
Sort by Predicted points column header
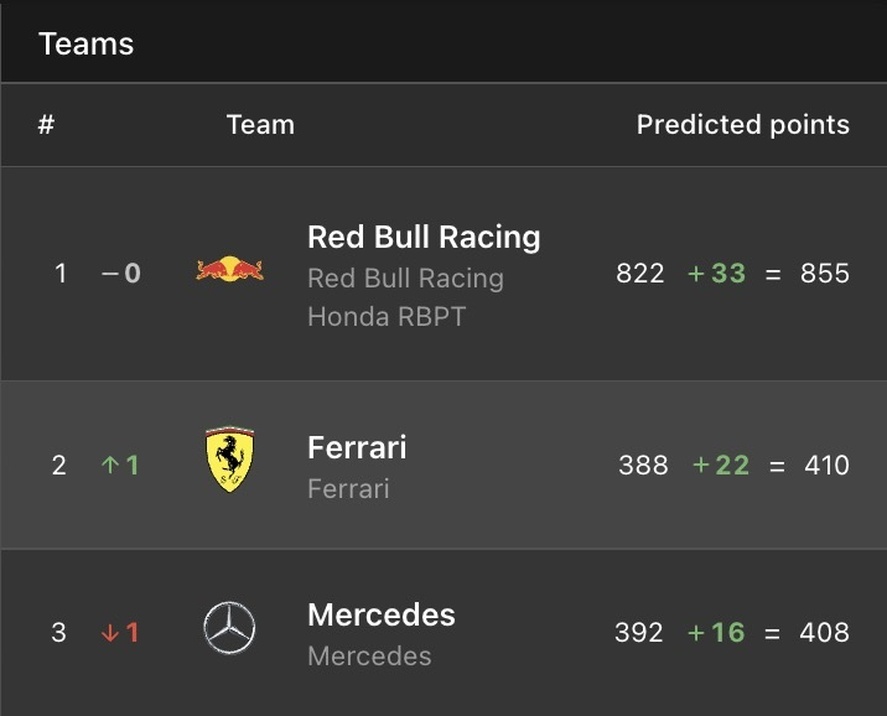click(x=743, y=124)
